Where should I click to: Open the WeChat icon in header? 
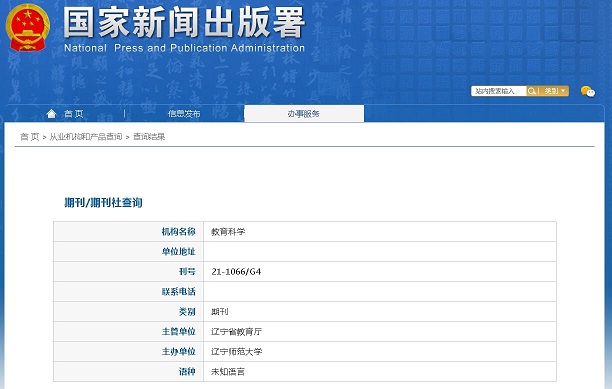[588, 91]
